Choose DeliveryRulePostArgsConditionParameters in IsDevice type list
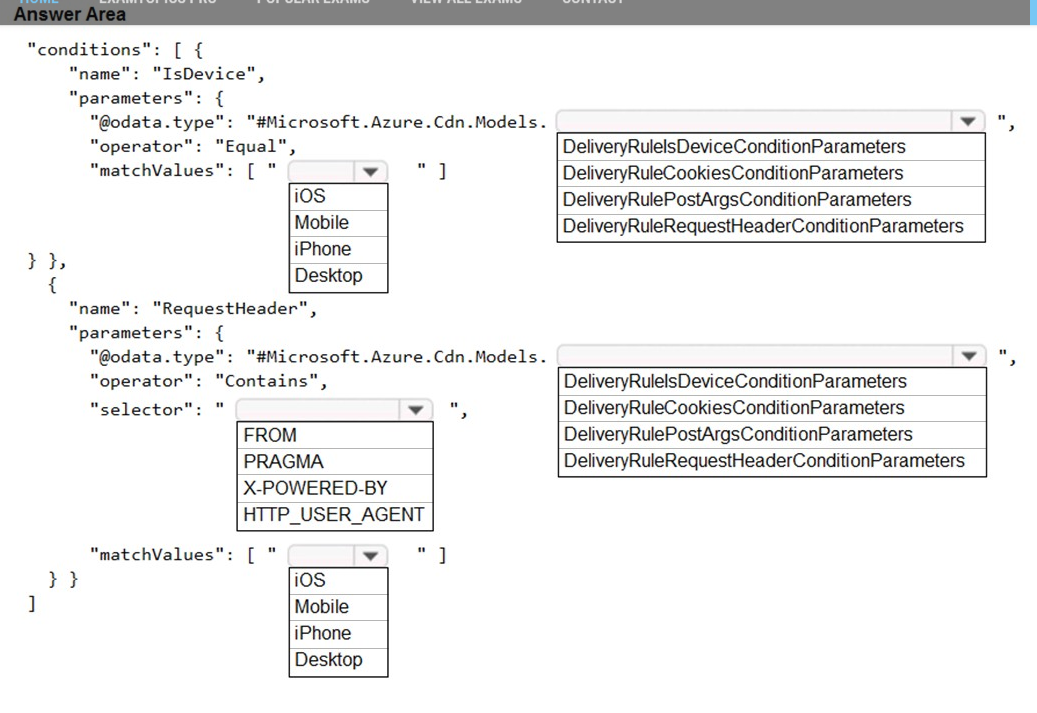 (x=771, y=200)
